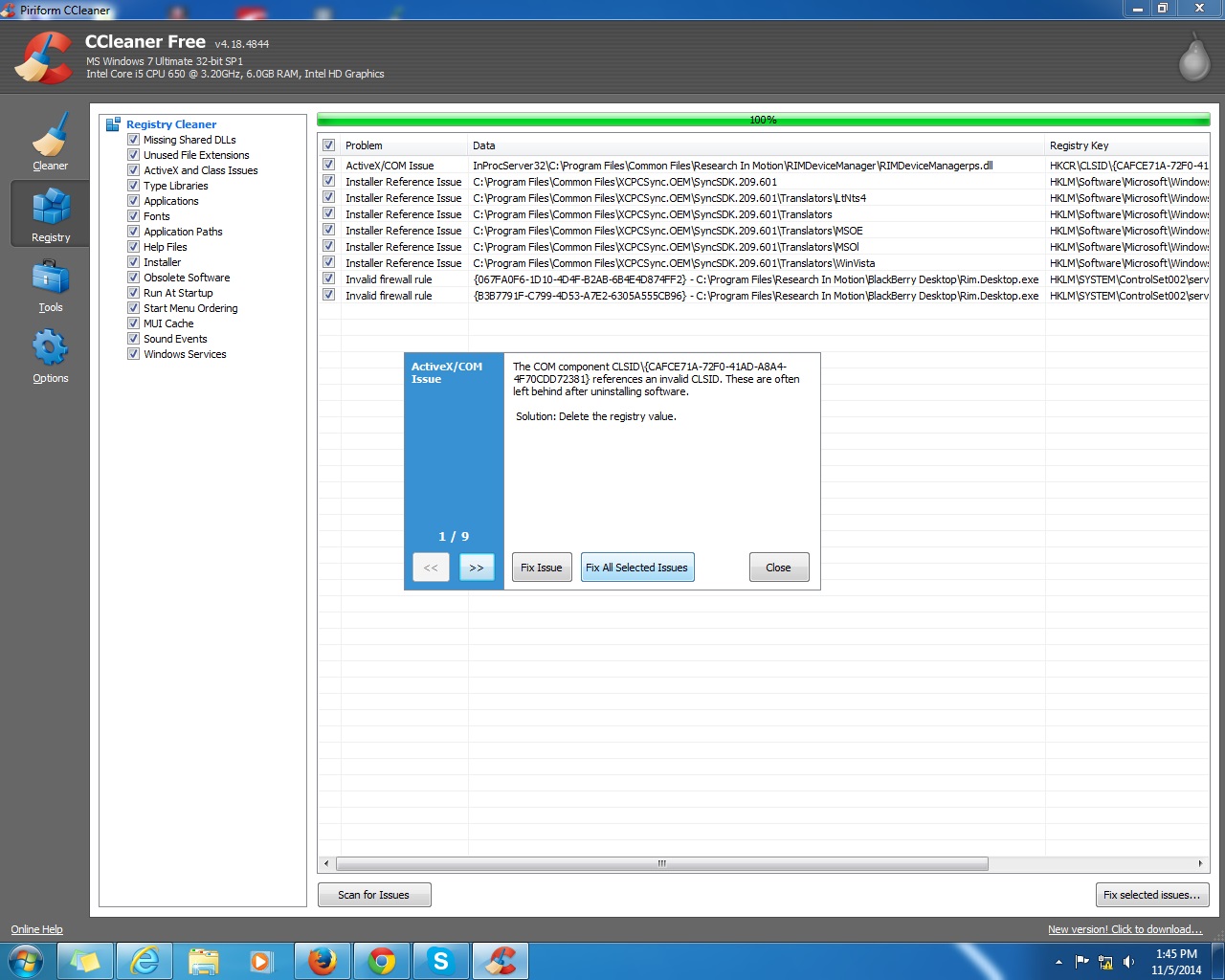
Task: Toggle select-all checkbox in results header
Action: (x=328, y=145)
